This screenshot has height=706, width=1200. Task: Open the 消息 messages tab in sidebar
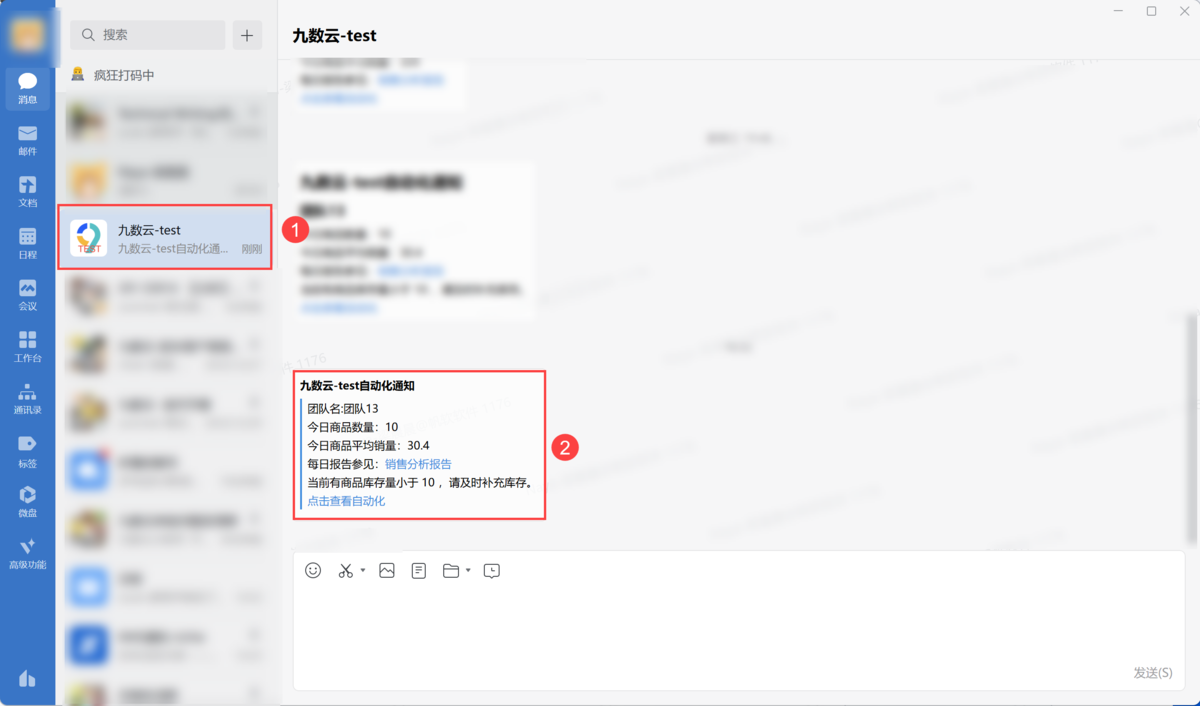tap(27, 88)
